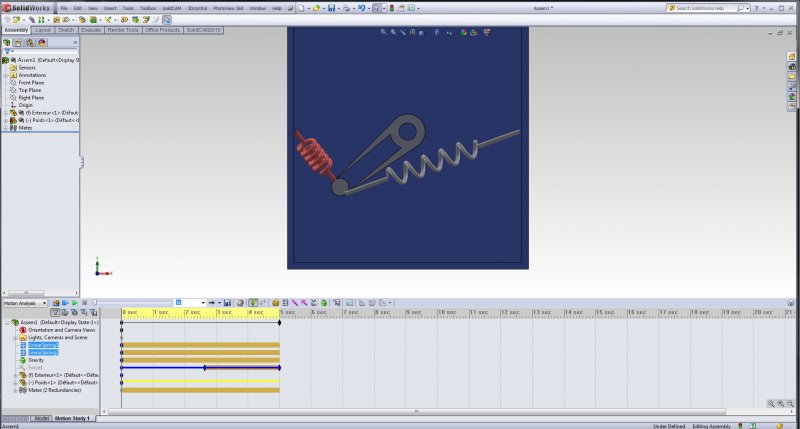
Task: Open the Options icon next to the Rebuild traffic light
Action: (402, 8)
